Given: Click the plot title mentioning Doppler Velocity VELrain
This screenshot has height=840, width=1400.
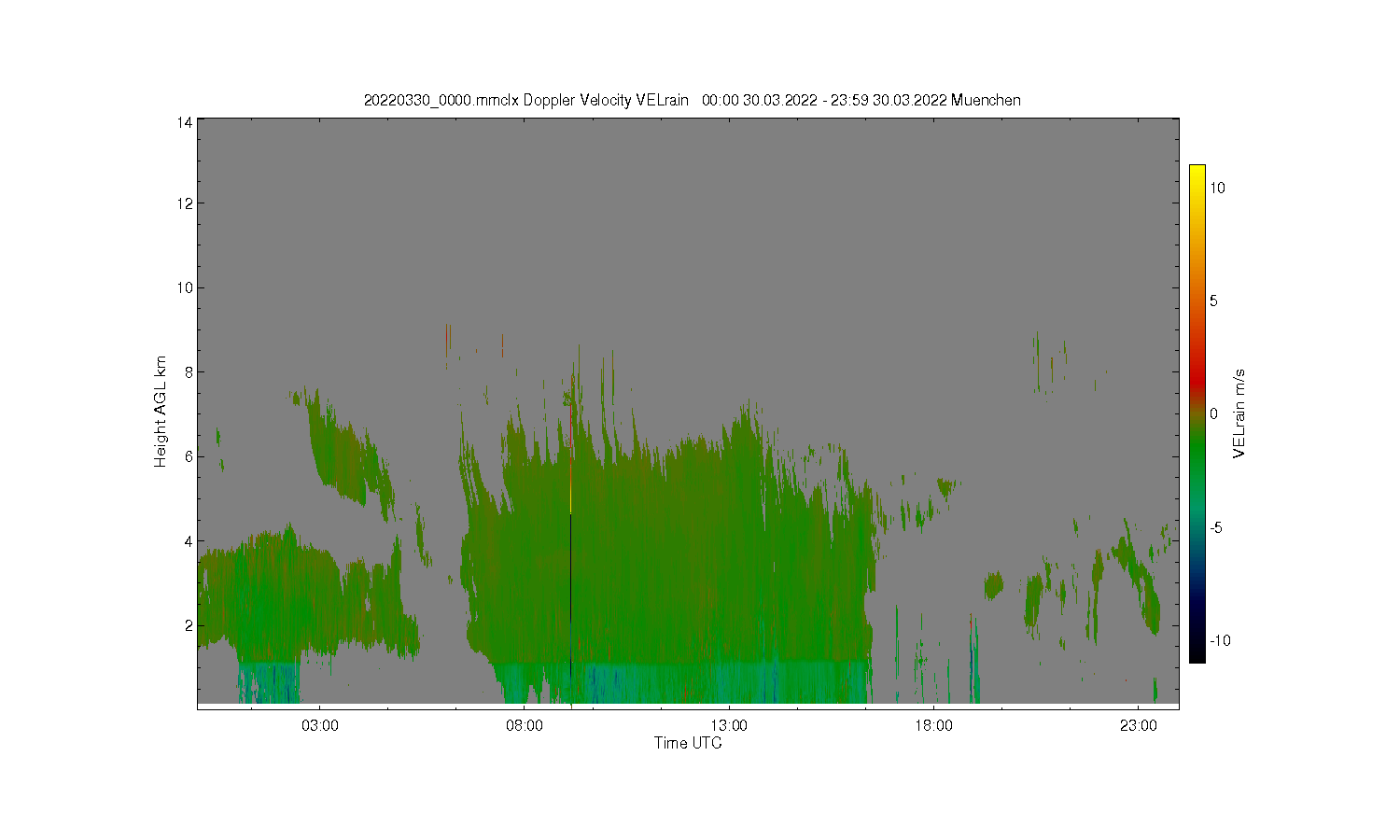Looking at the screenshot, I should [692, 100].
